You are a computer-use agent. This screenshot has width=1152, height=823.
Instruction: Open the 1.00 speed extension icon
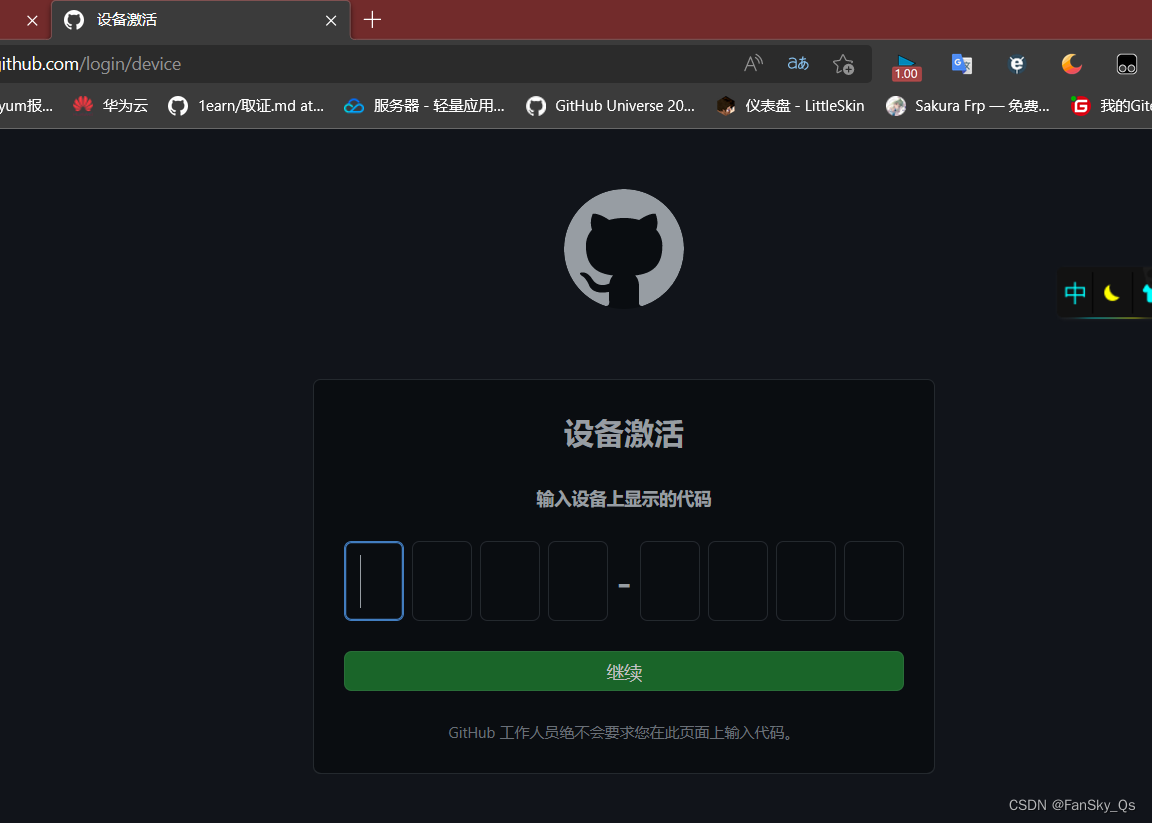coord(906,68)
